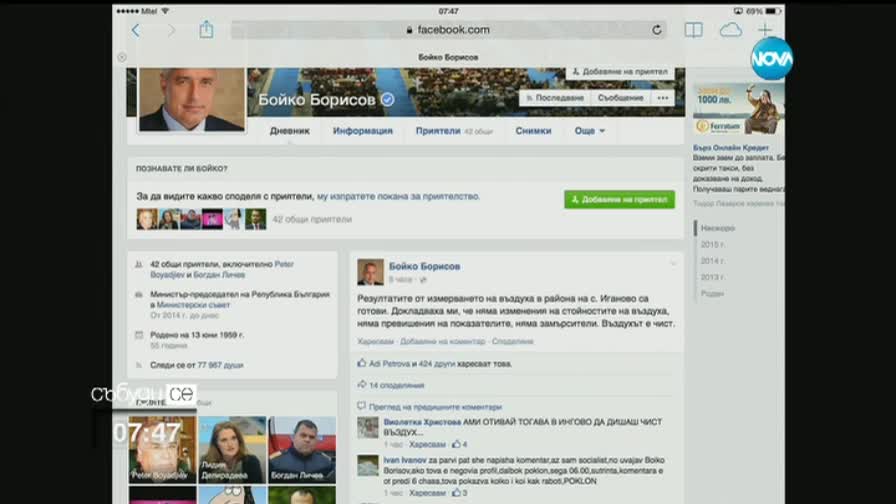This screenshot has width=896, height=504.
Task: Click the Бърз Онлайн Кредит ad title
Action: 731,148
